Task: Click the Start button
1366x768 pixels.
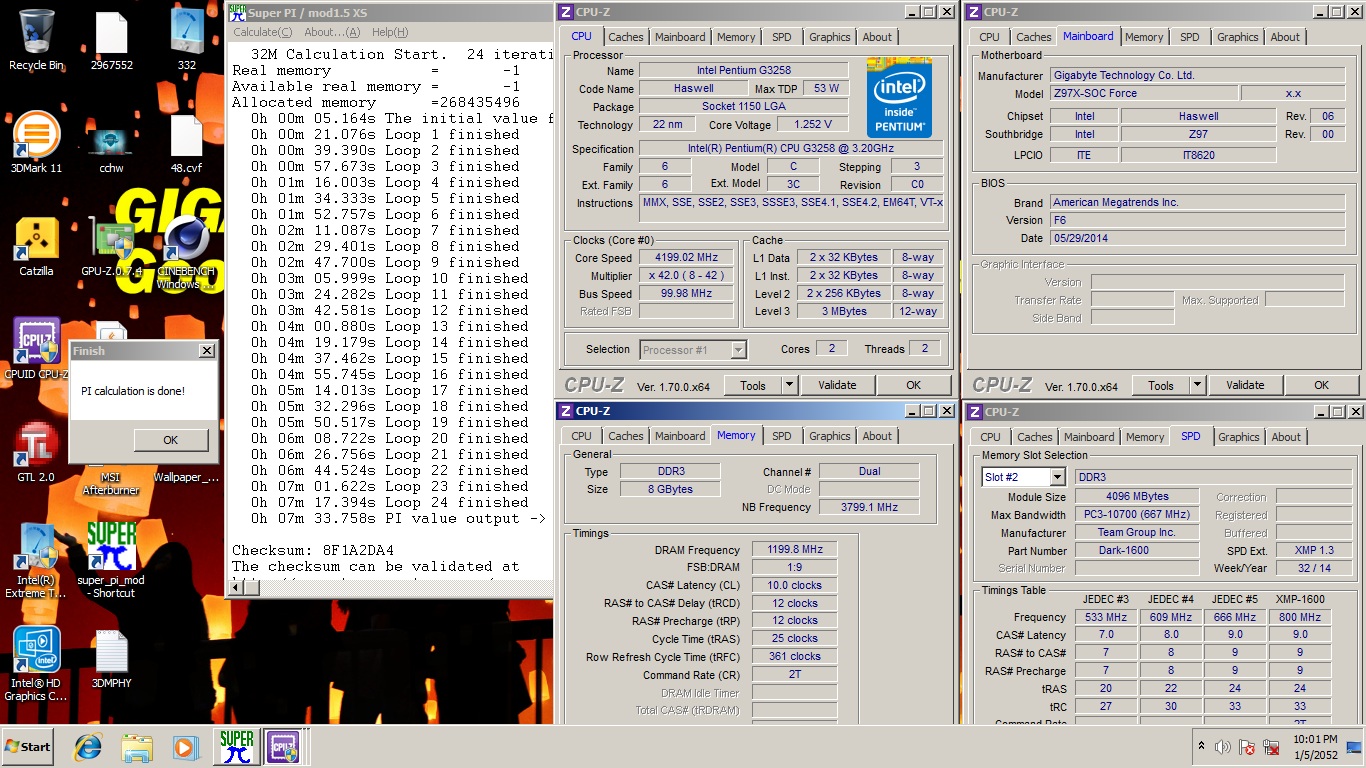Action: point(28,746)
